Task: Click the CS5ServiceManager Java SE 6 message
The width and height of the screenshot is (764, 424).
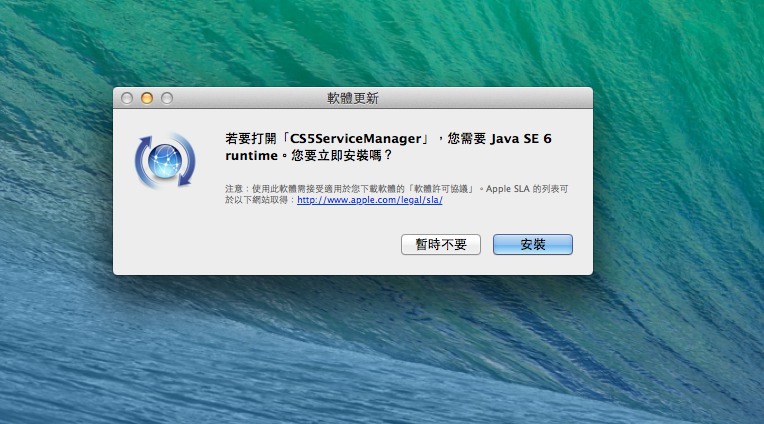Action: point(388,147)
